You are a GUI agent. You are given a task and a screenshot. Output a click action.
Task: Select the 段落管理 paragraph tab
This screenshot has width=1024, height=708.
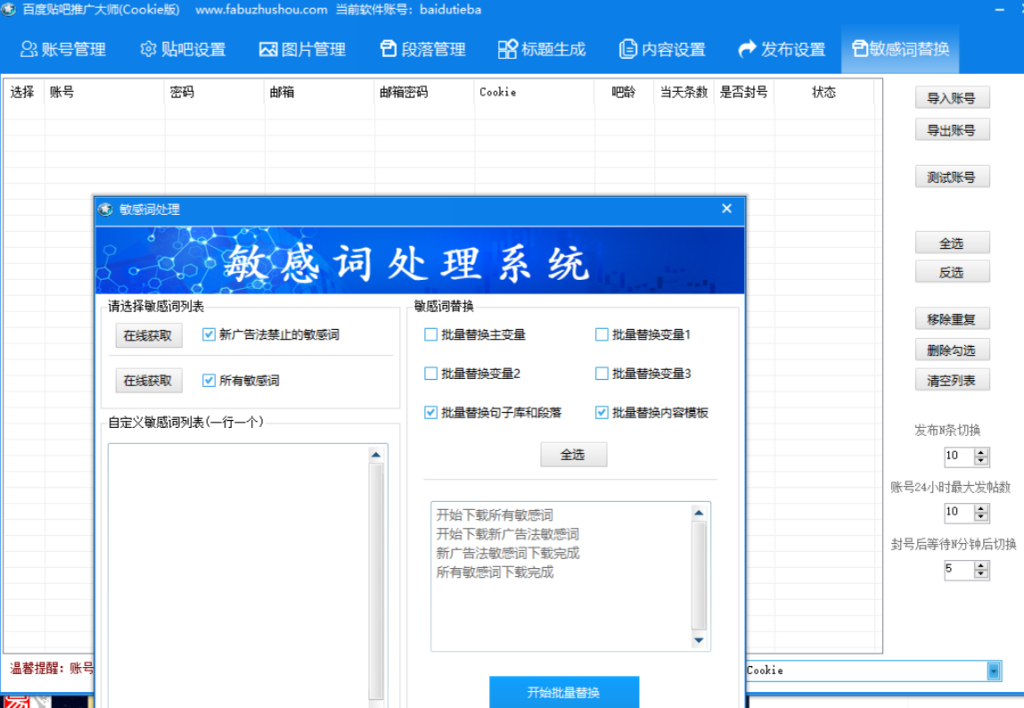tap(422, 49)
